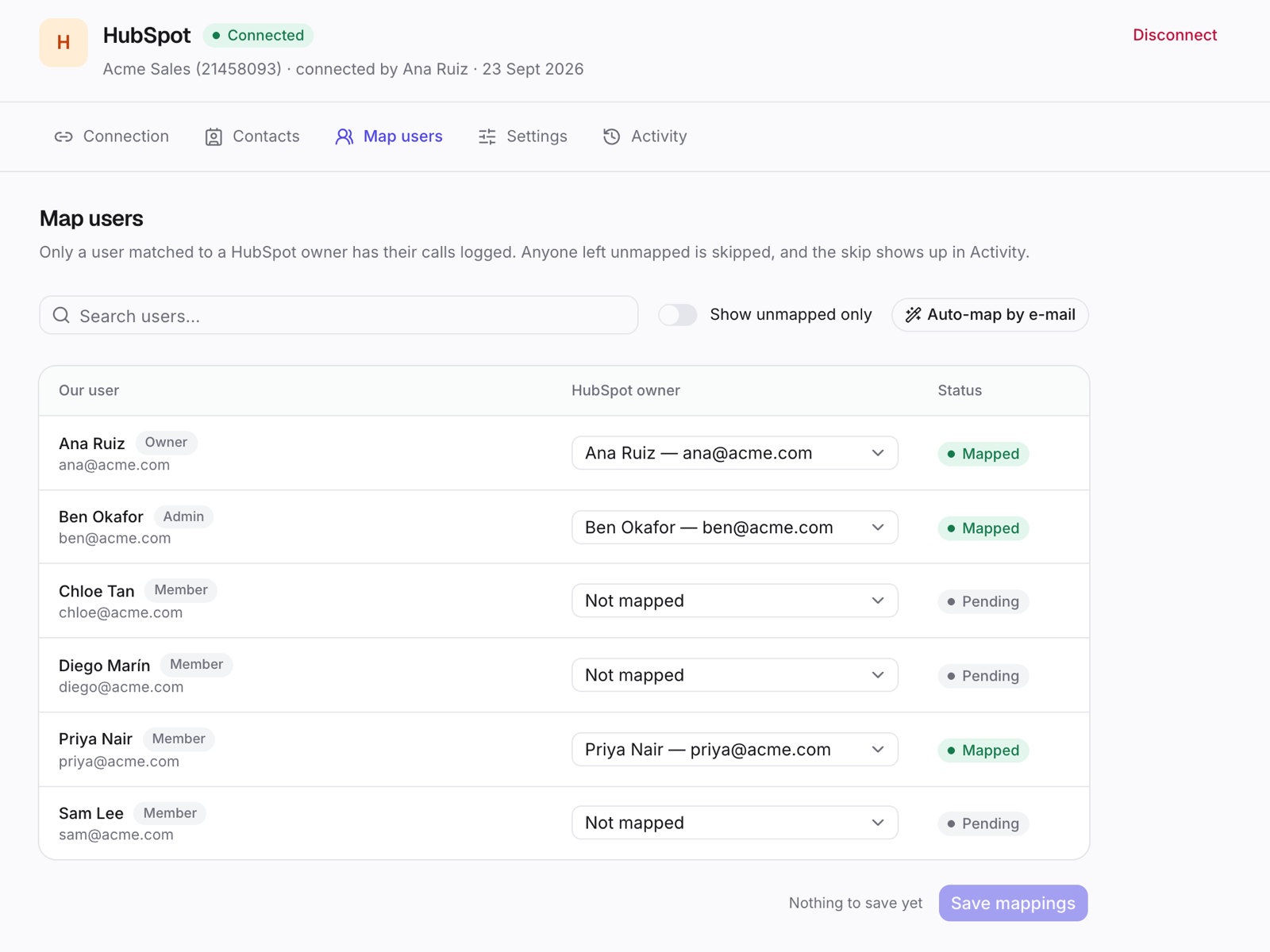Click the sliders icon beside Settings
Image resolution: width=1270 pixels, height=952 pixels.
pyautogui.click(x=487, y=137)
